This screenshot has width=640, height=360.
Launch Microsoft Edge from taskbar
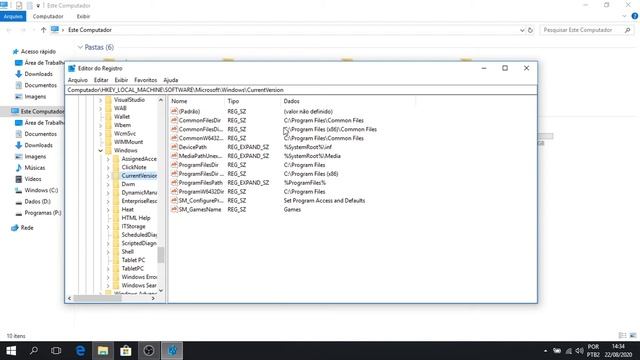[x=80, y=351]
